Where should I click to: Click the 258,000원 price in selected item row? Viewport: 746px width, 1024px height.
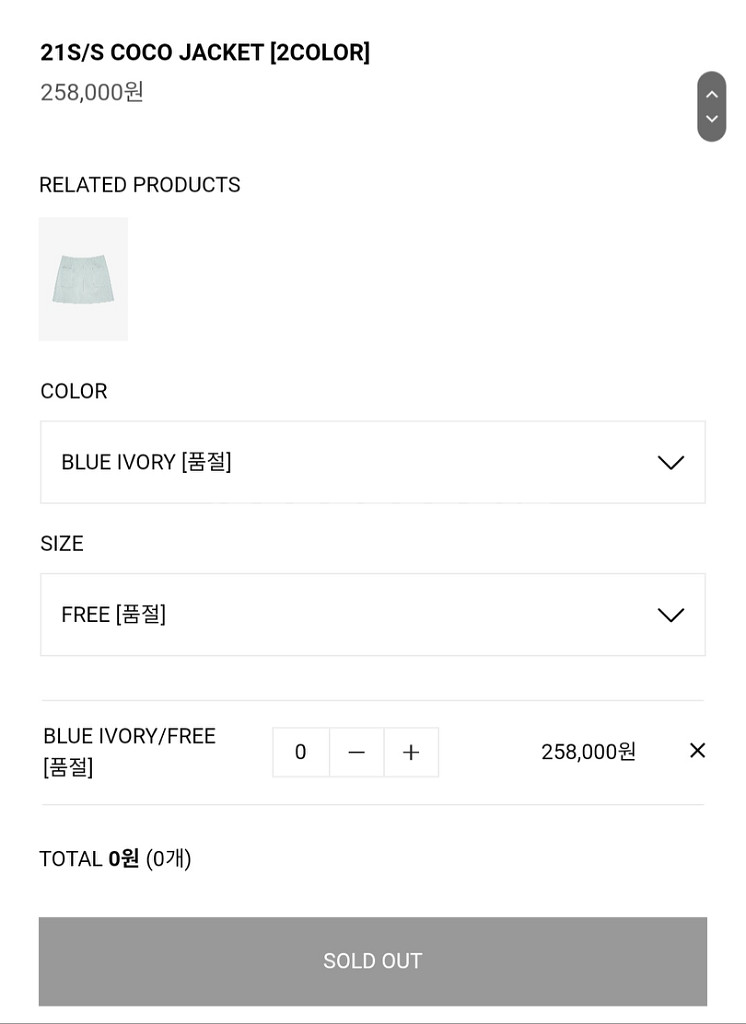pos(589,752)
